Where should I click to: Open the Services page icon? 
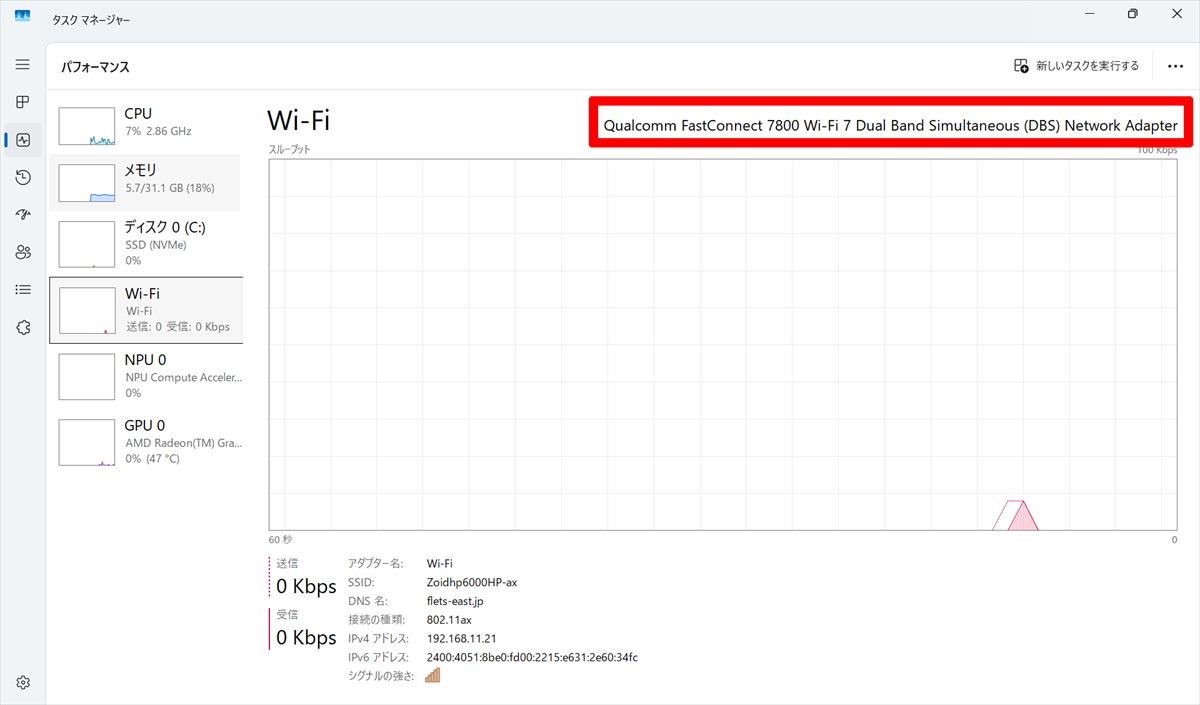(x=23, y=327)
